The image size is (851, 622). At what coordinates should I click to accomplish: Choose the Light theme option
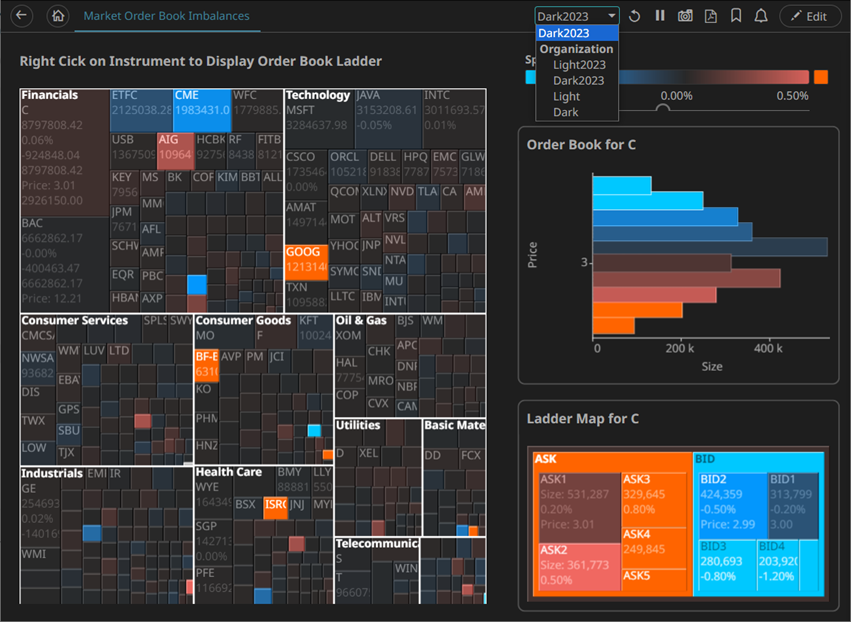566,97
